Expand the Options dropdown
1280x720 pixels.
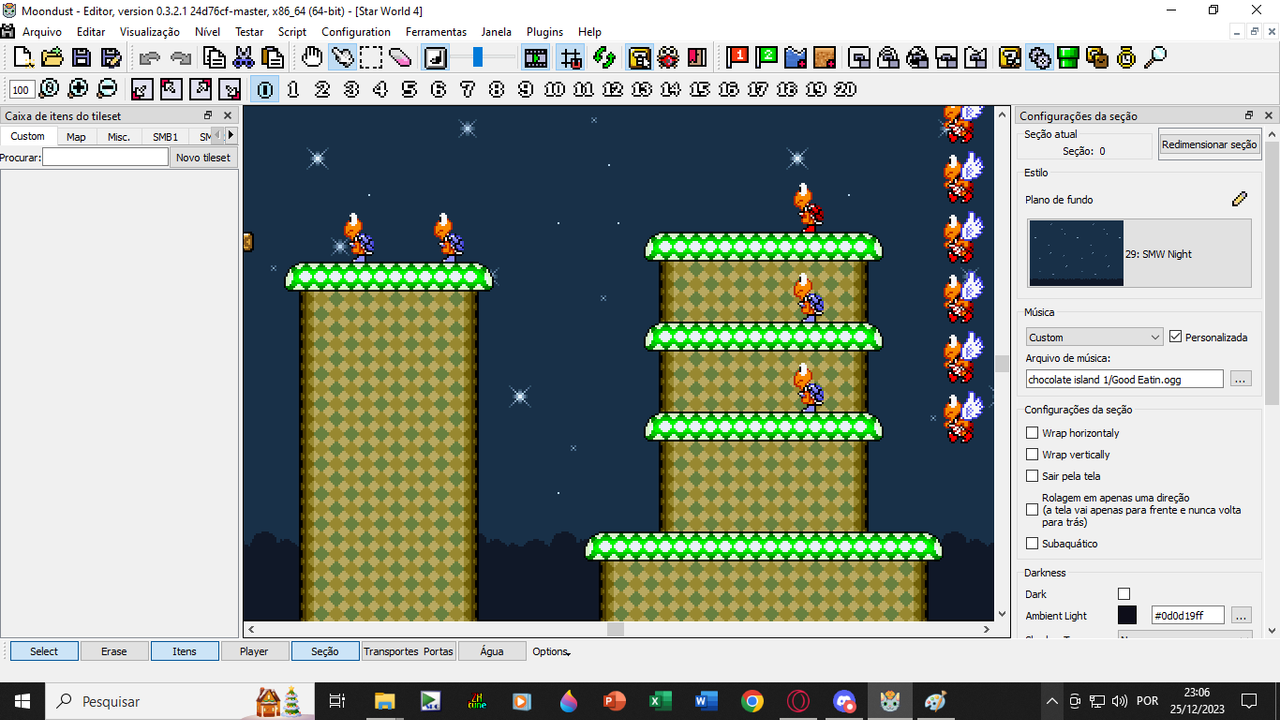click(551, 651)
